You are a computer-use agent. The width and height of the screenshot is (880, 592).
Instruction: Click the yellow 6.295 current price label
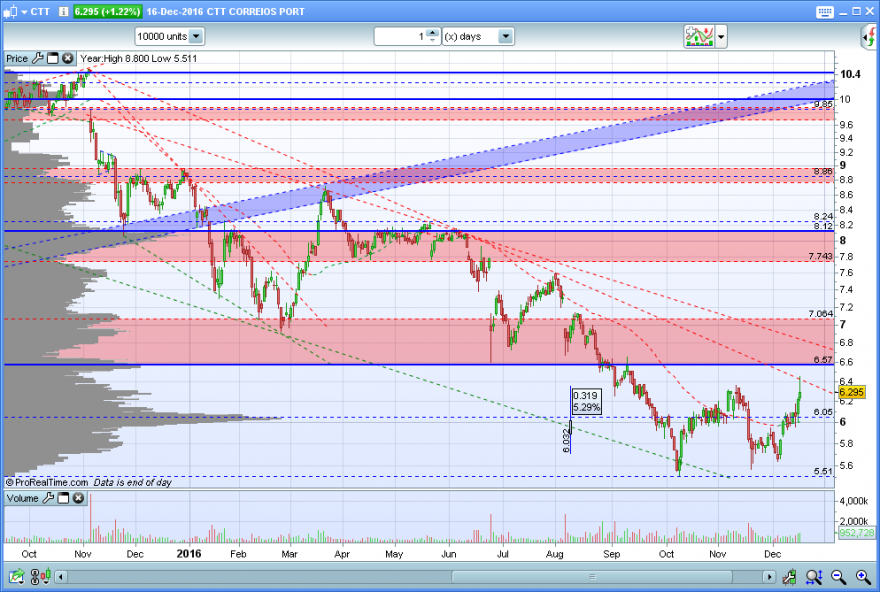pyautogui.click(x=851, y=392)
